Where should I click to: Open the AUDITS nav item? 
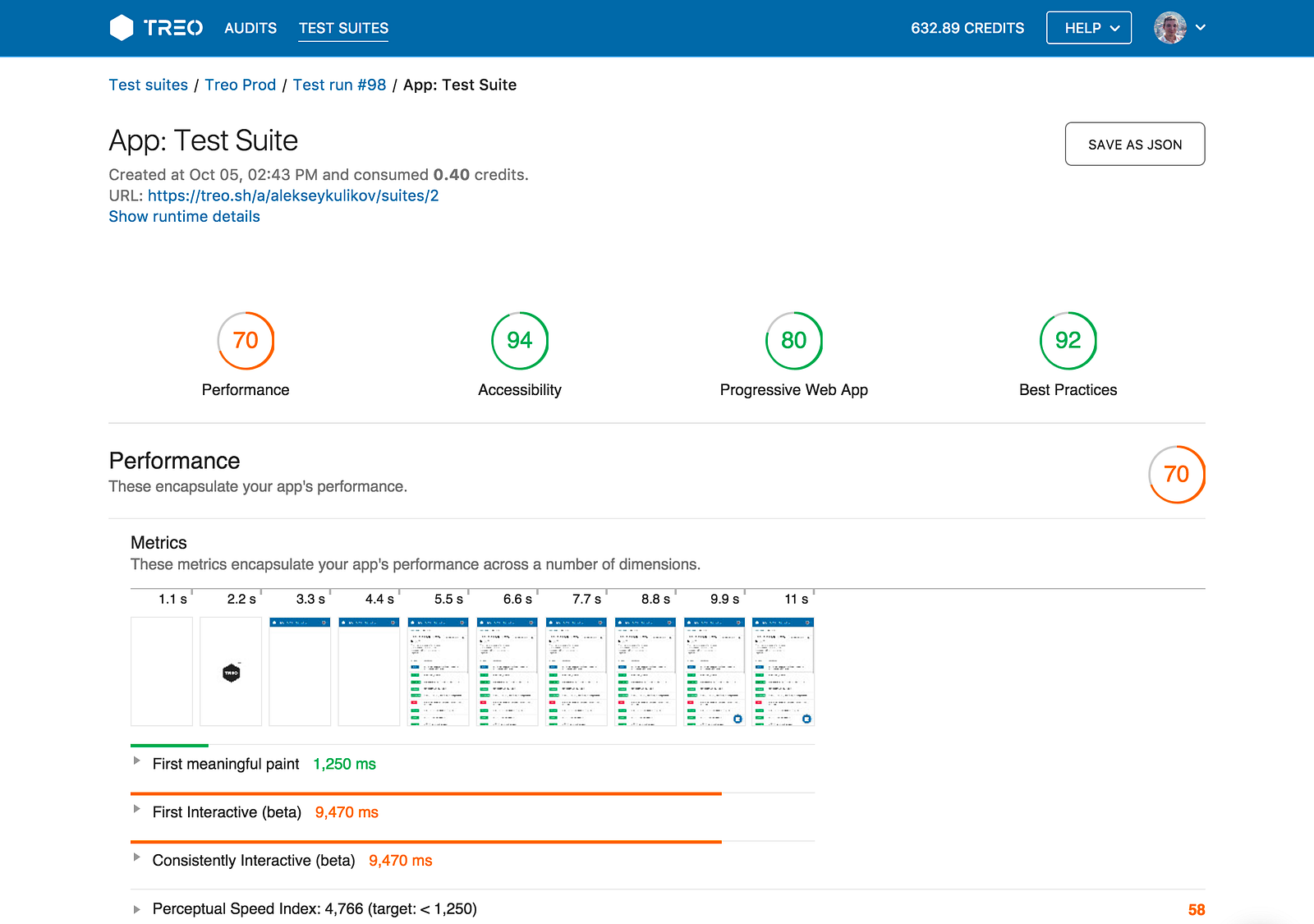[x=250, y=28]
